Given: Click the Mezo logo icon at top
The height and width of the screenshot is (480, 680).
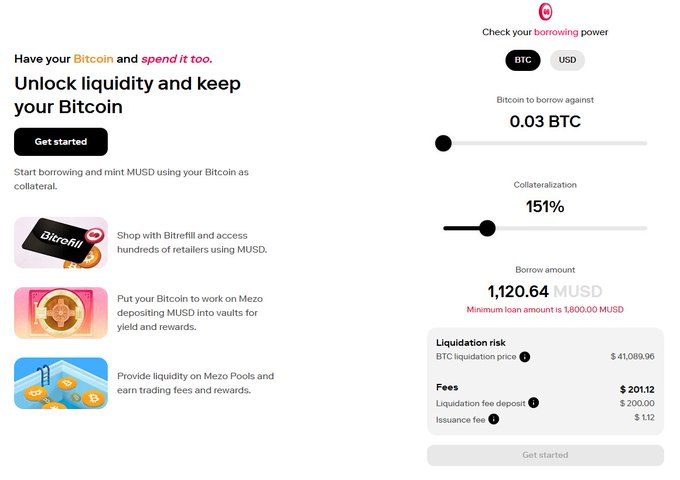Looking at the screenshot, I should (x=545, y=12).
